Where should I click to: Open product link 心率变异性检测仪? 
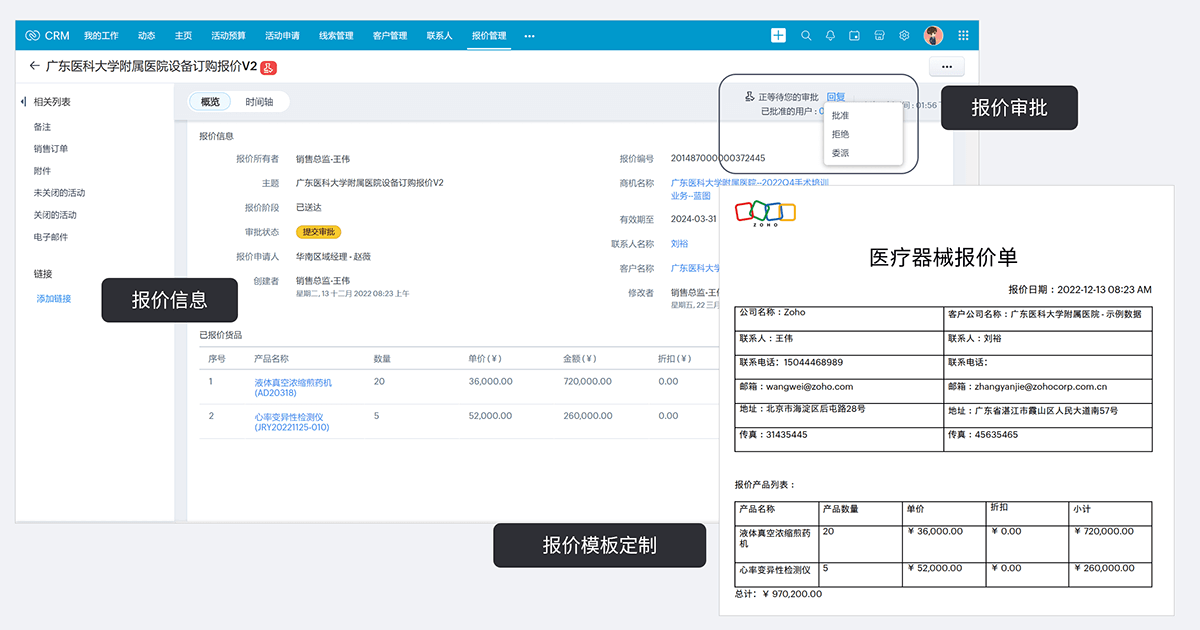(291, 421)
